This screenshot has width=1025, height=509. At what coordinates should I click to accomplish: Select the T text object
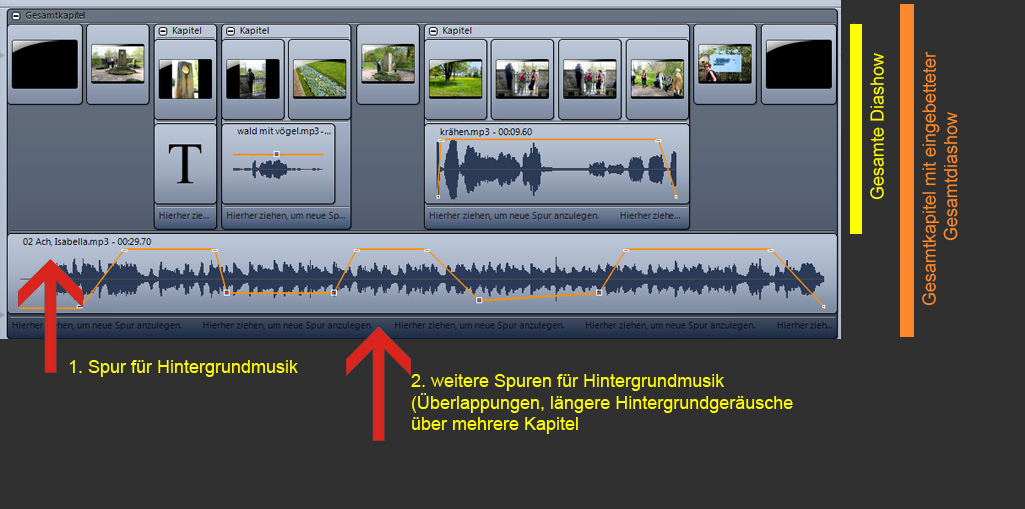[x=185, y=164]
